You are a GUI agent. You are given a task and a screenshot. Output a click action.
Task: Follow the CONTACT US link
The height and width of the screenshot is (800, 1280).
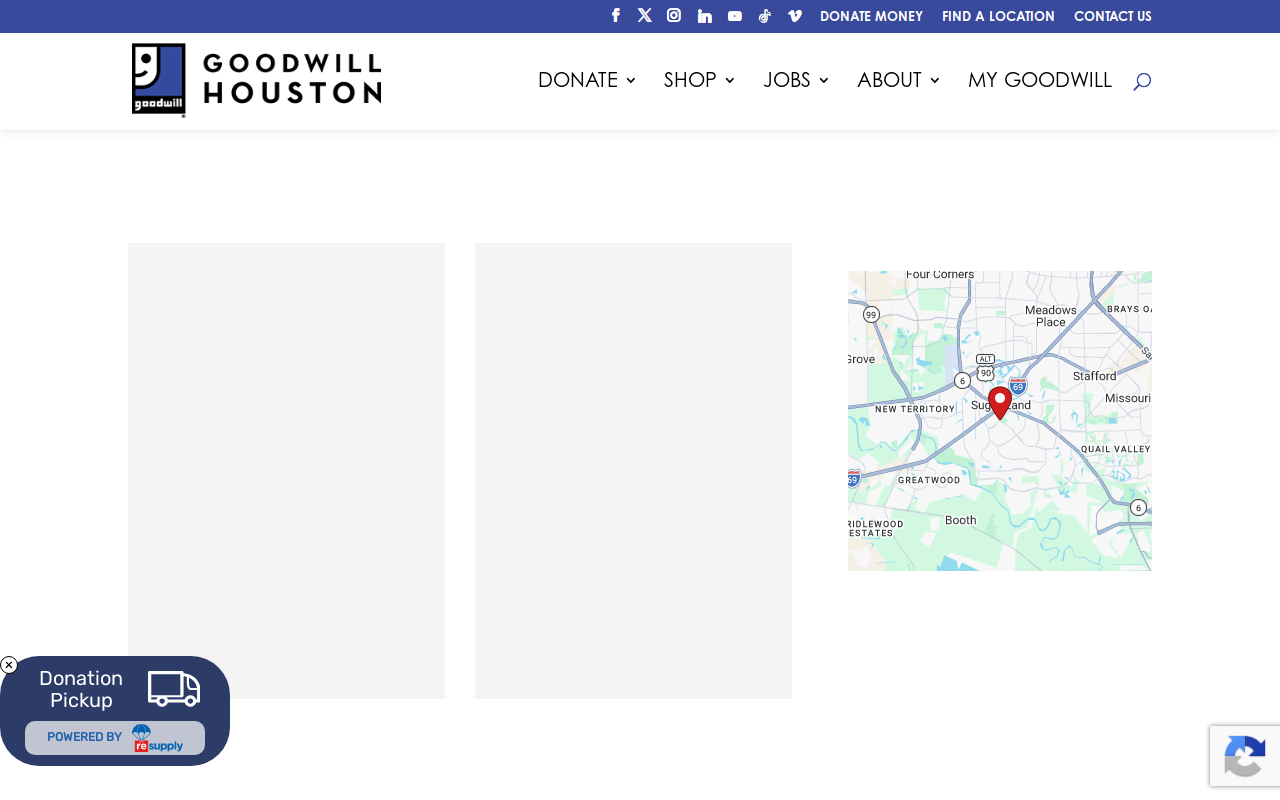(x=1113, y=16)
